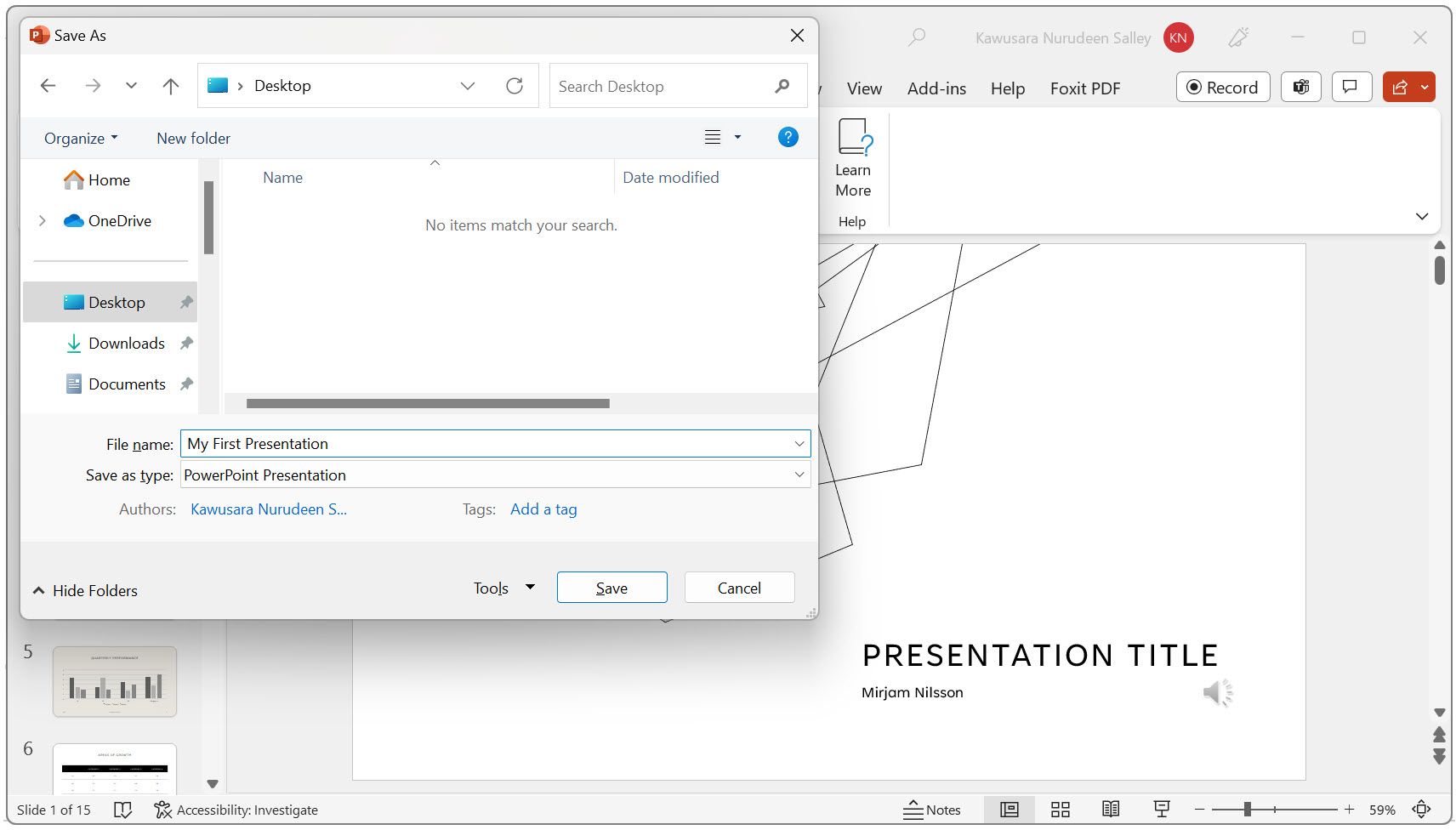
Task: Start Slide Show from the status bar icon
Action: (x=1161, y=809)
